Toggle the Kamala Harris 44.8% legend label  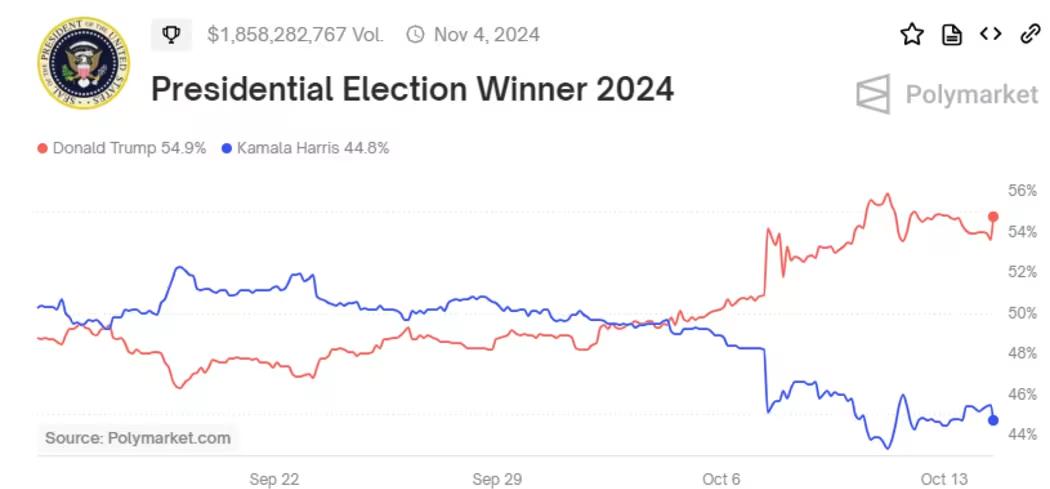[313, 149]
